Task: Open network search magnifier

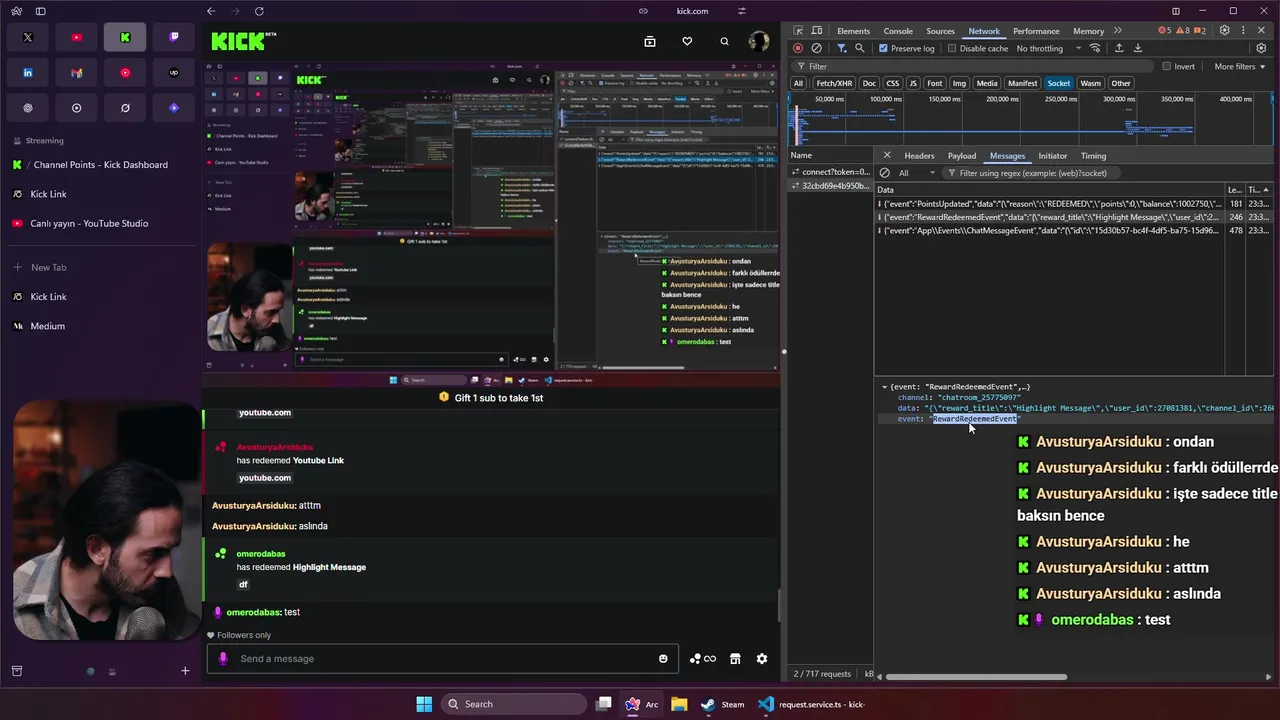Action: click(860, 48)
